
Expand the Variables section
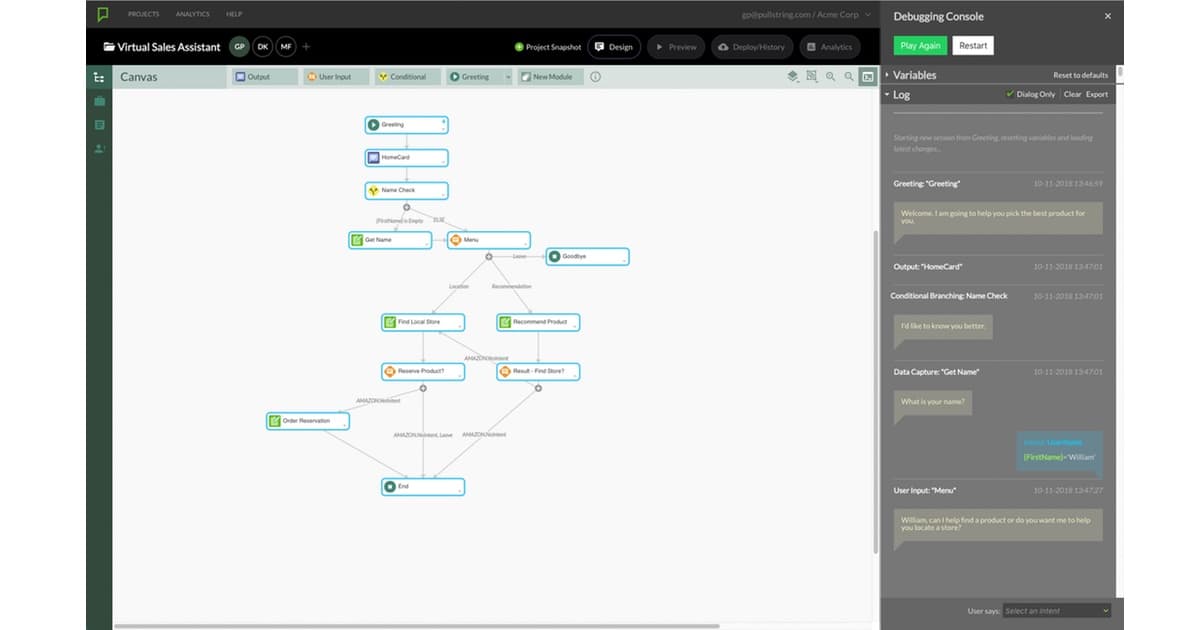click(x=887, y=75)
